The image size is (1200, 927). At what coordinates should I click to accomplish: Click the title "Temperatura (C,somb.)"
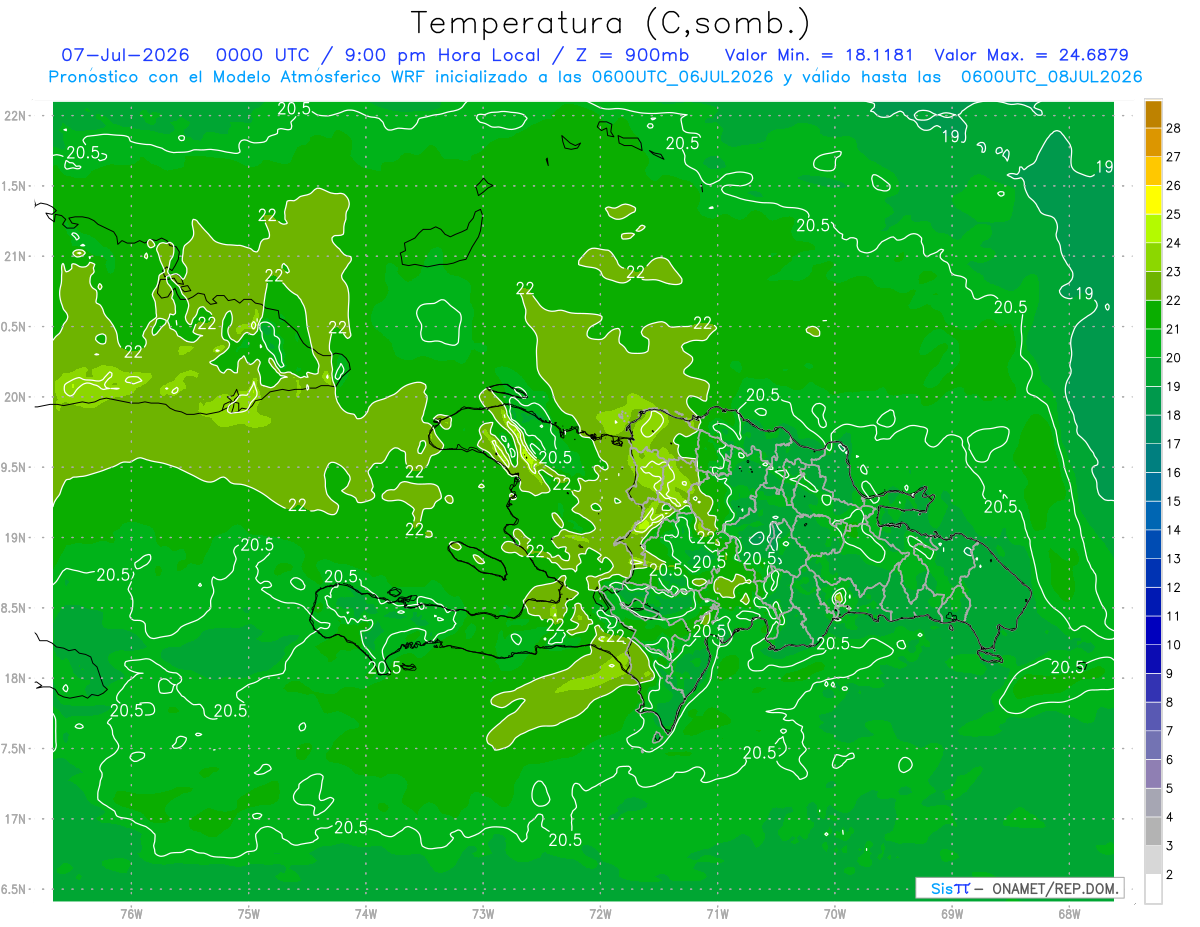click(x=610, y=24)
